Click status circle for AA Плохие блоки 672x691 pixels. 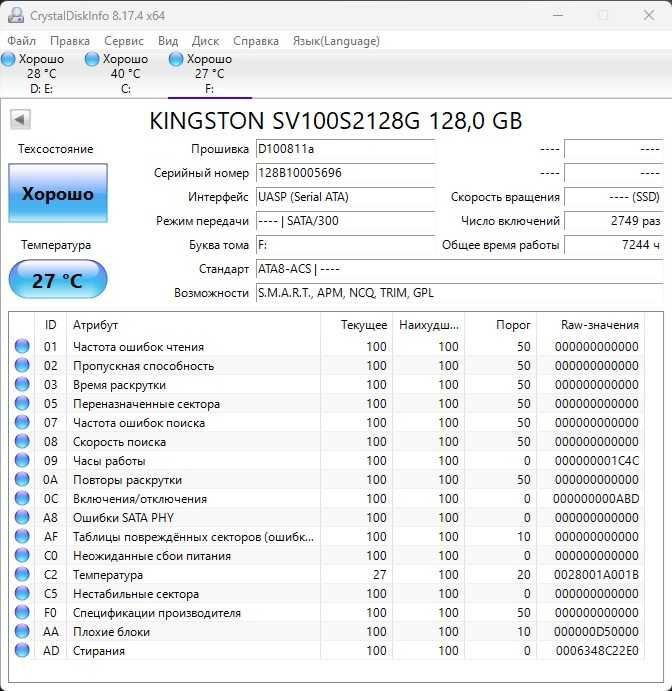point(22,631)
